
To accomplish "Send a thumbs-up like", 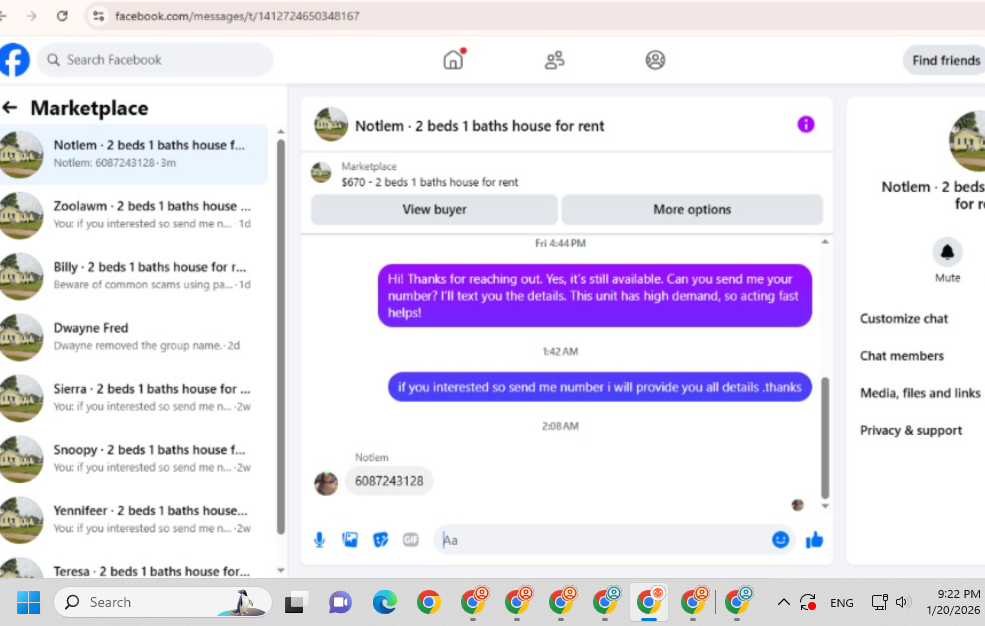I will click(814, 539).
